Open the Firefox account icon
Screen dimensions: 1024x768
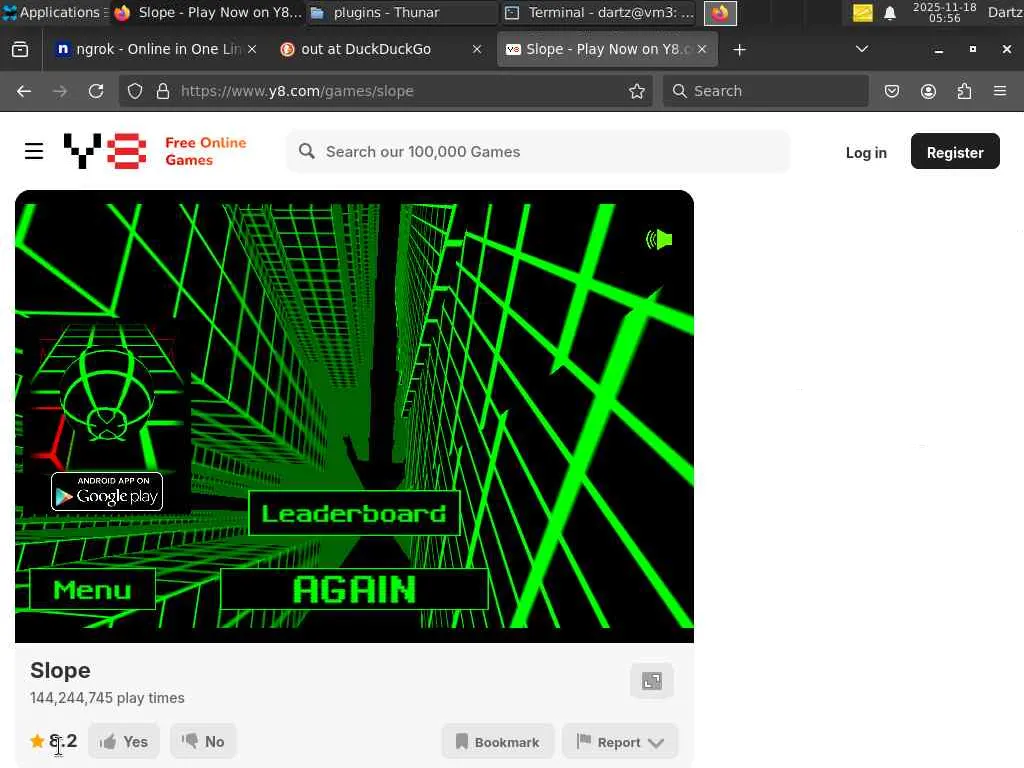928,91
